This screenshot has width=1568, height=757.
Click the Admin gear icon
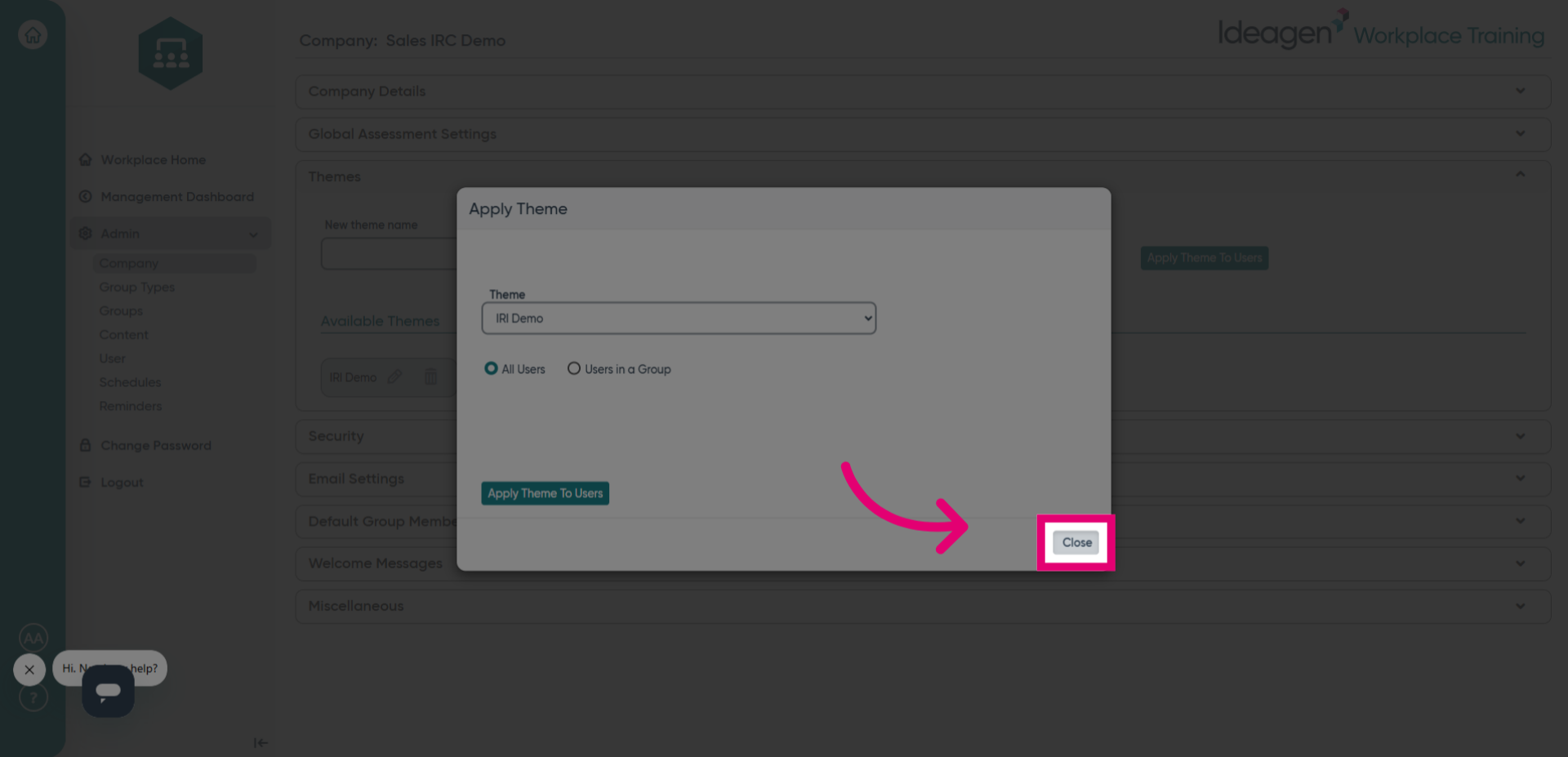(x=85, y=234)
